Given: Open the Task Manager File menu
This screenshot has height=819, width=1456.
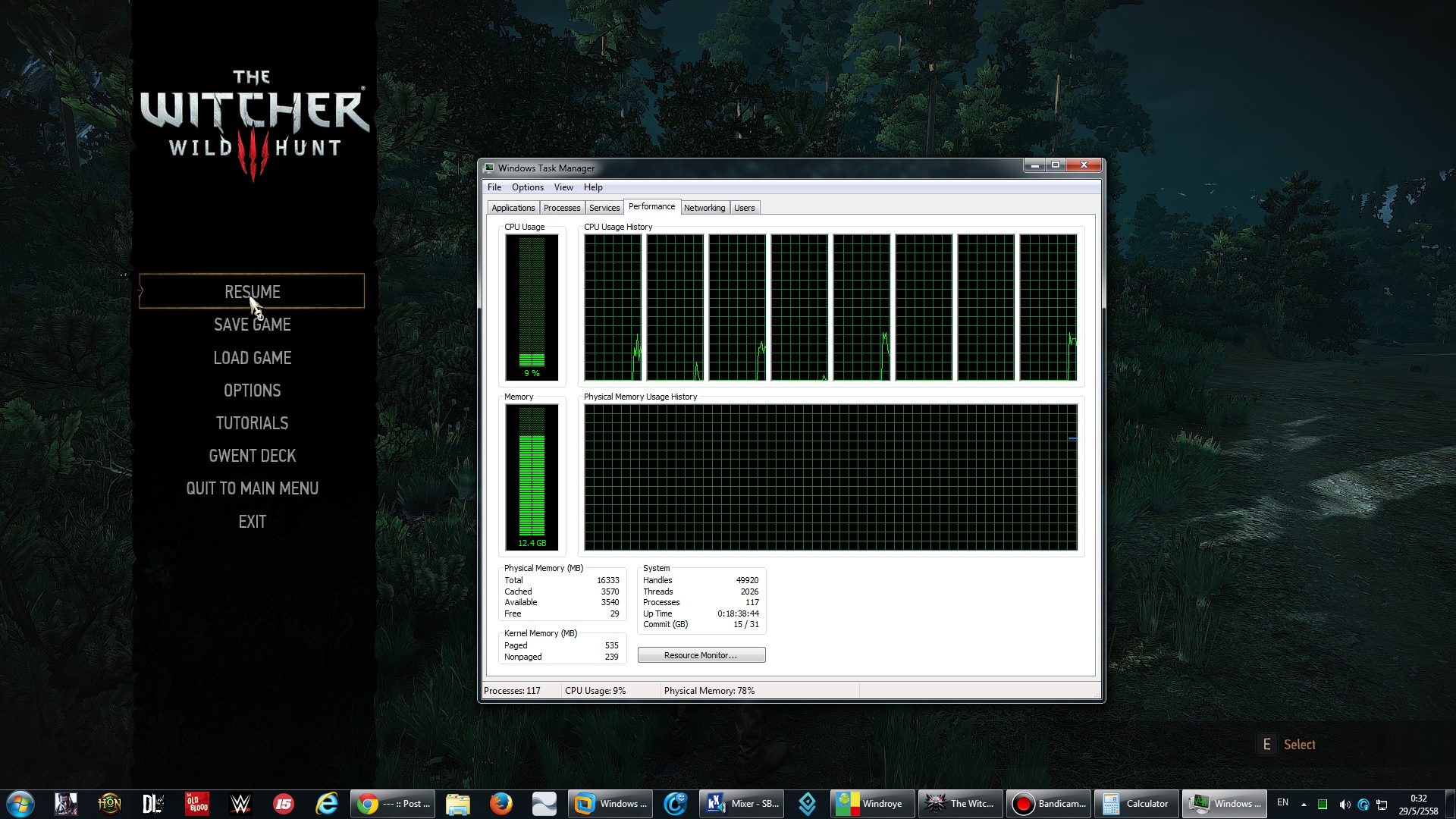Looking at the screenshot, I should pos(494,187).
